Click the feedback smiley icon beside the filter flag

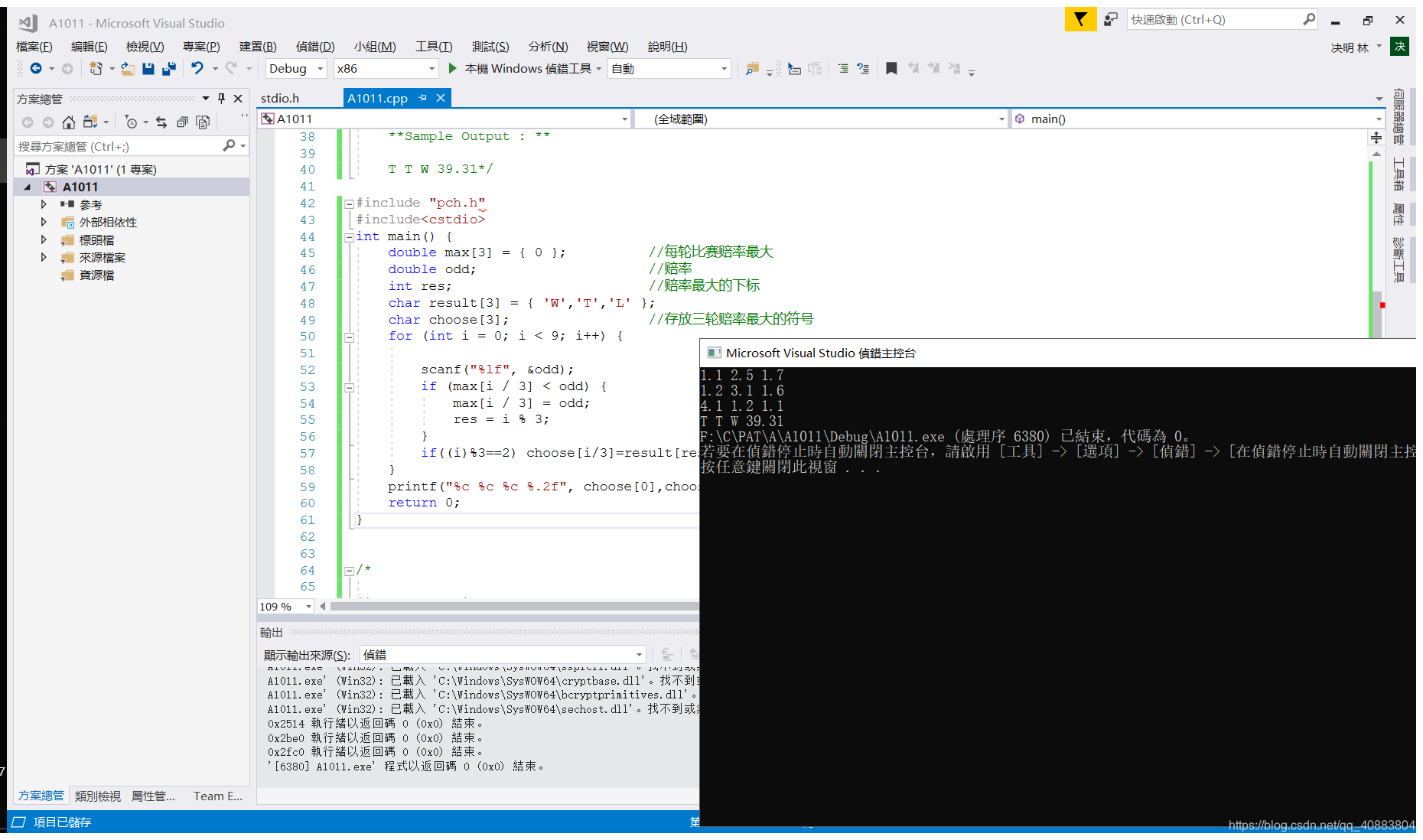pos(1110,19)
